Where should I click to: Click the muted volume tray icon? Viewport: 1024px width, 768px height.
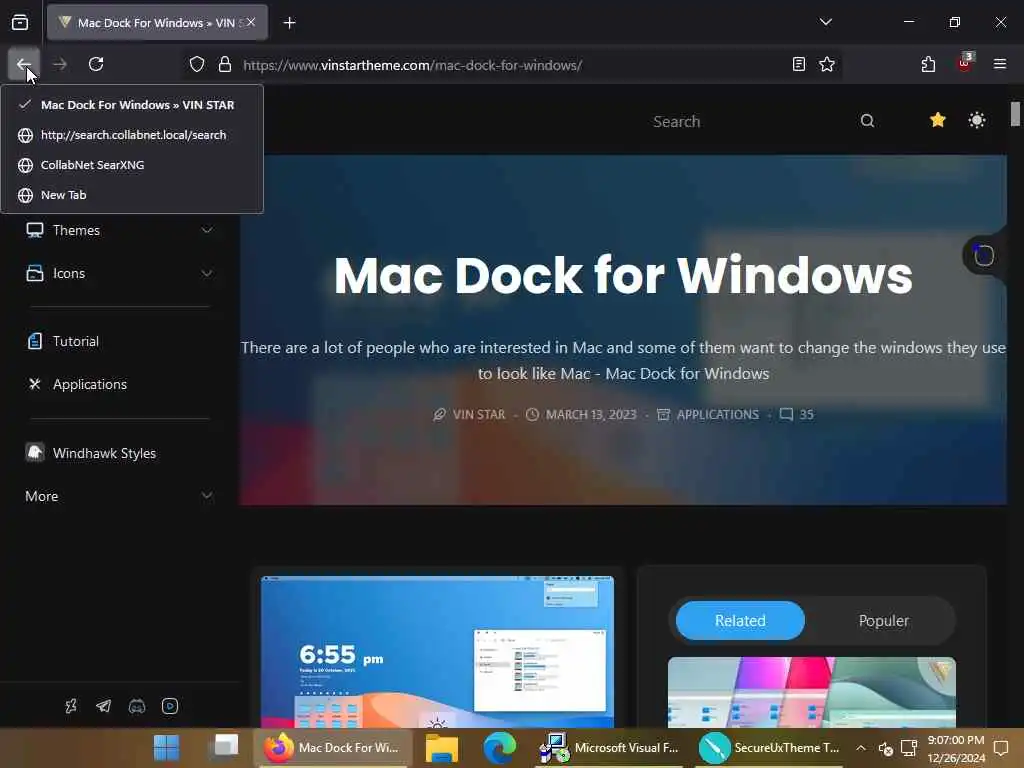[x=886, y=748]
